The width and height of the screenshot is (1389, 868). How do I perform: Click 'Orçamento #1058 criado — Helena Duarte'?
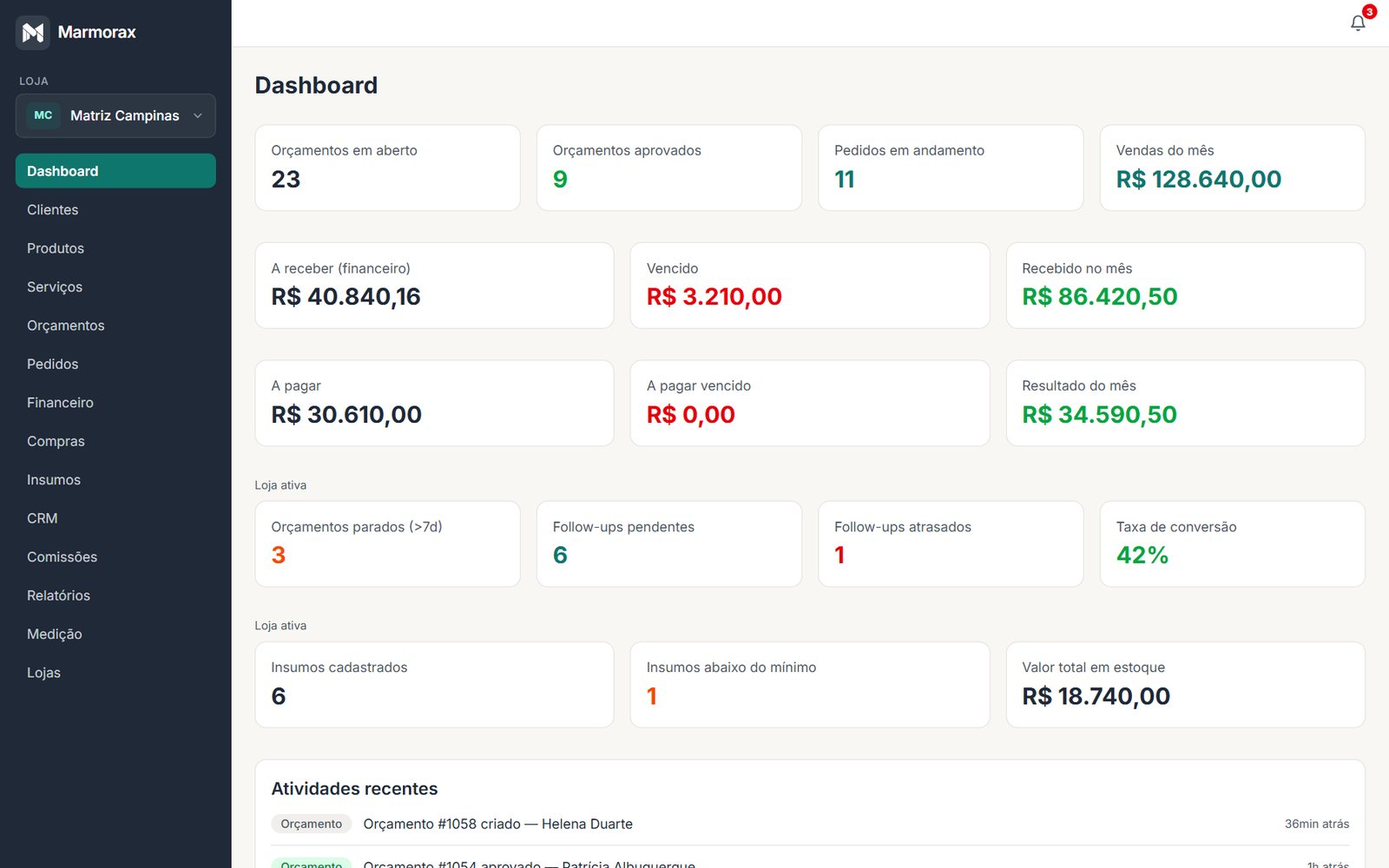point(498,824)
